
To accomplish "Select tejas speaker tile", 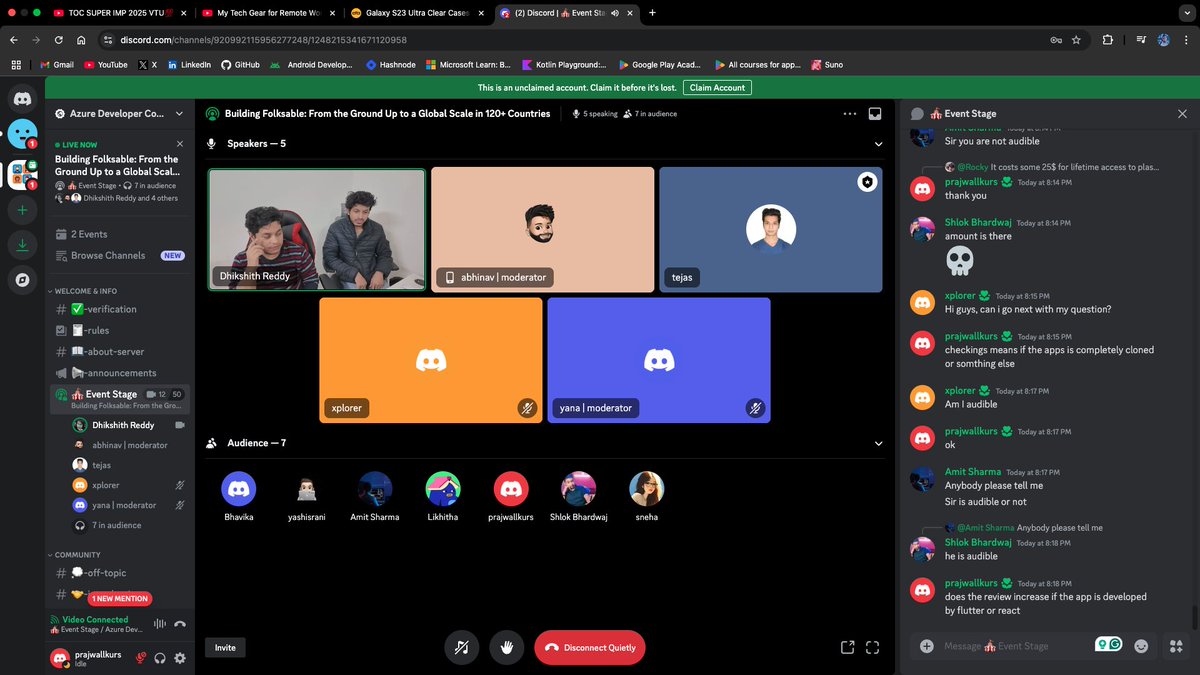I will pos(771,229).
